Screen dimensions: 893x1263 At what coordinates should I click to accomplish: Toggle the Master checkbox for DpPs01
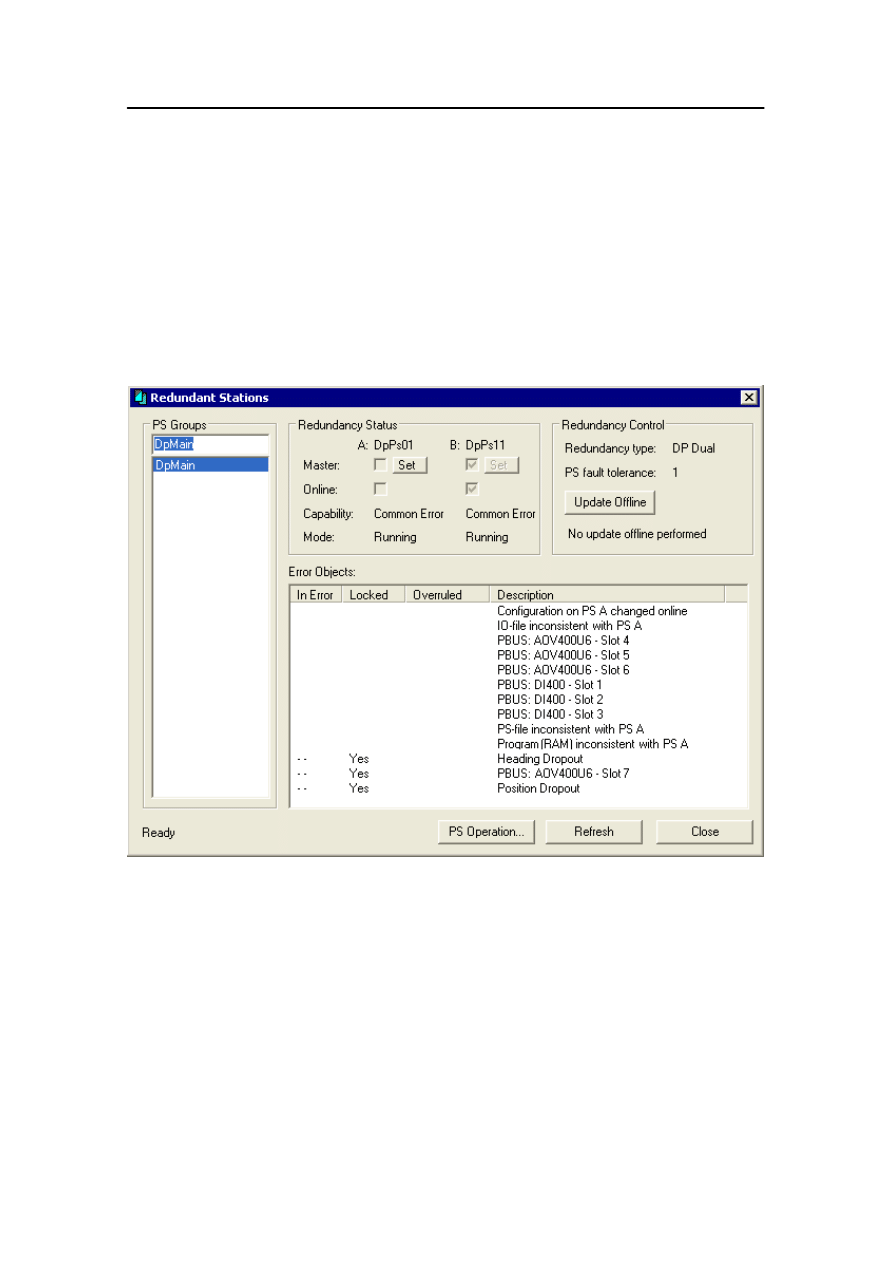click(x=380, y=465)
